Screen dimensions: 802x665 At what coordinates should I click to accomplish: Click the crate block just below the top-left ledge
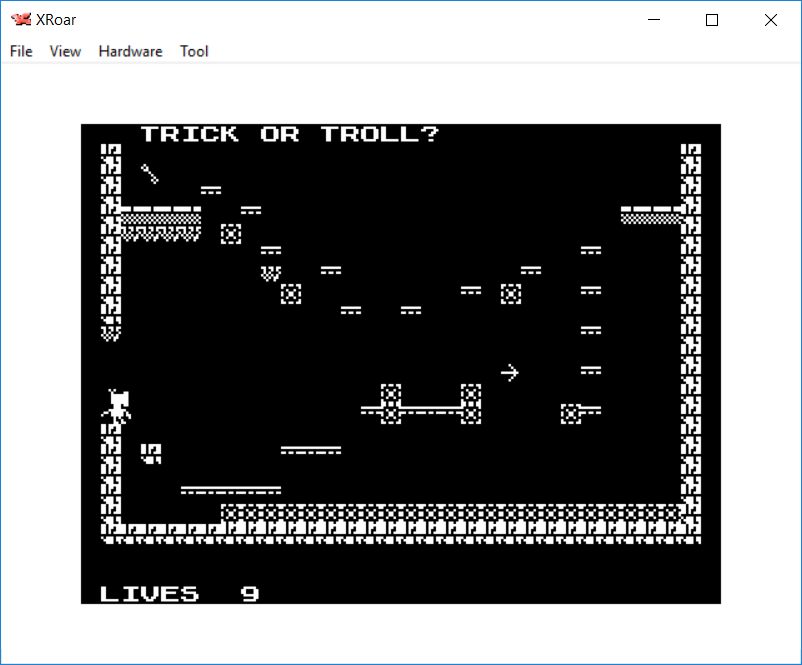(x=231, y=233)
